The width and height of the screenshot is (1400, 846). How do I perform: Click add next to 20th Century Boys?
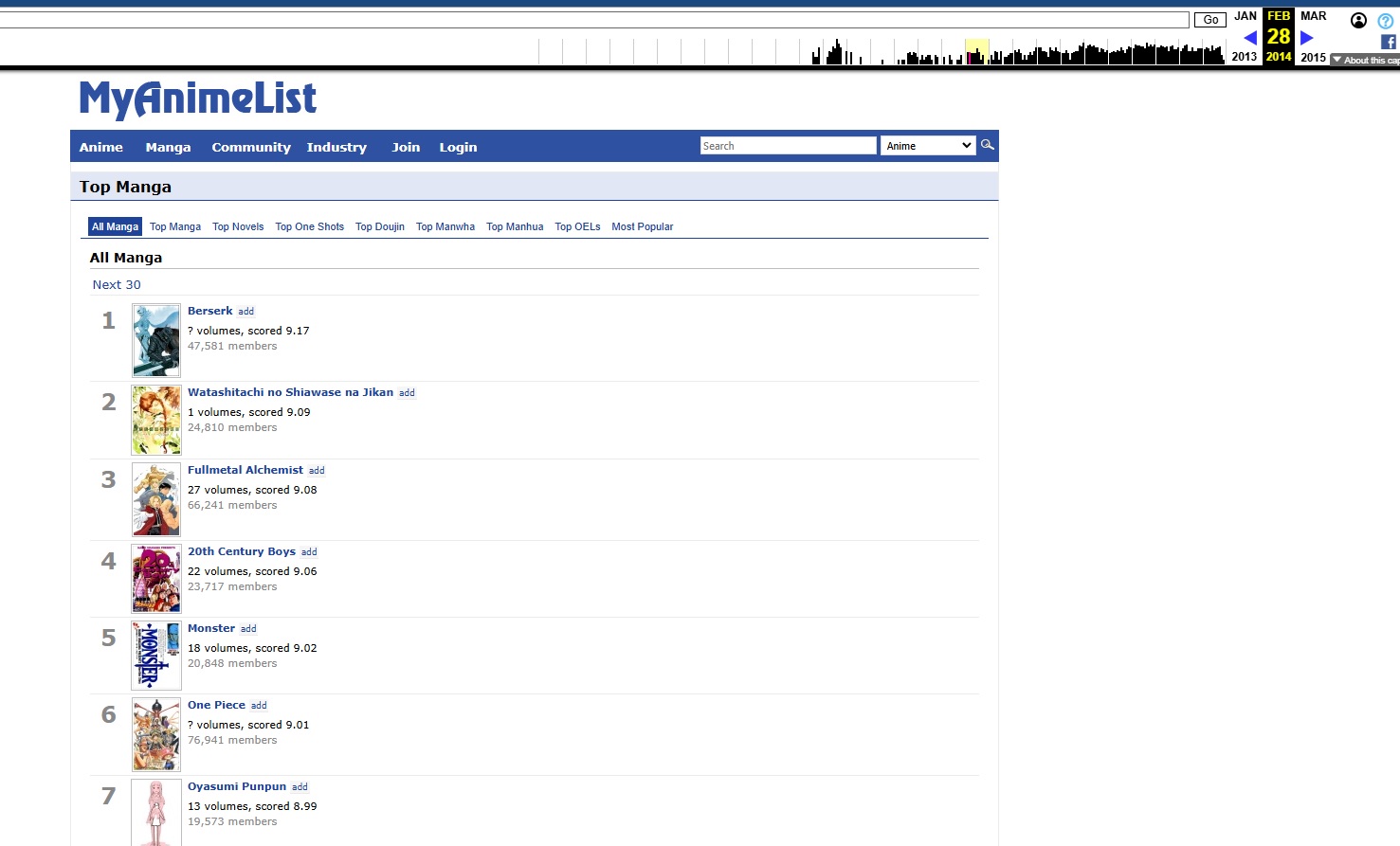pos(309,552)
